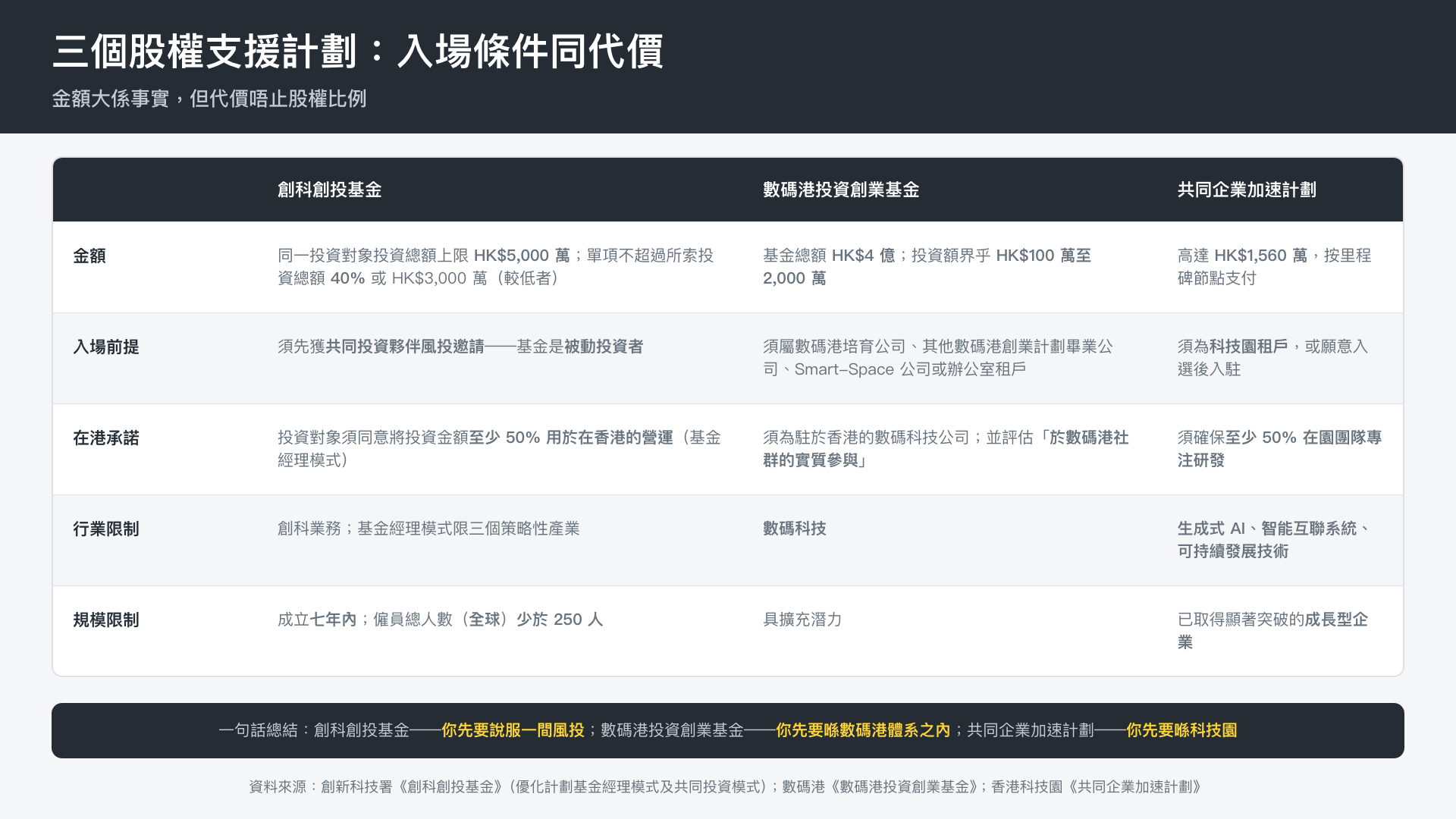Click the summary lead-in 一句話總結
Viewport: 1456px width, 819px height.
click(258, 730)
